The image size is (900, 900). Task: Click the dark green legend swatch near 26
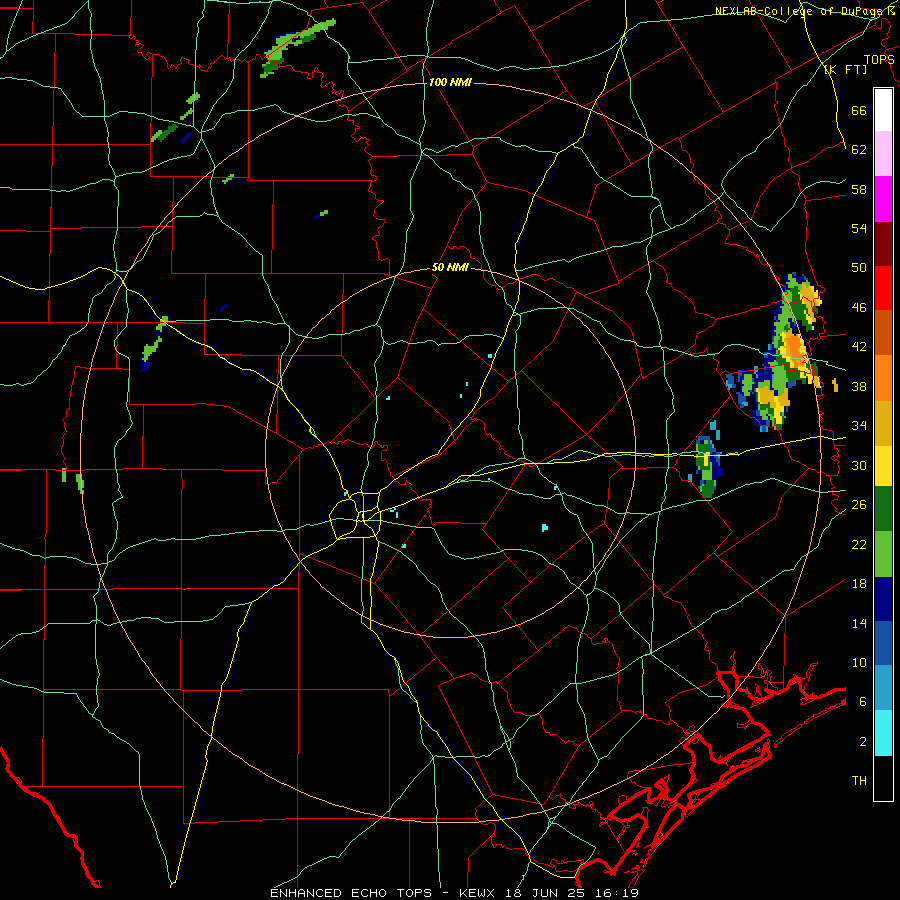[883, 509]
